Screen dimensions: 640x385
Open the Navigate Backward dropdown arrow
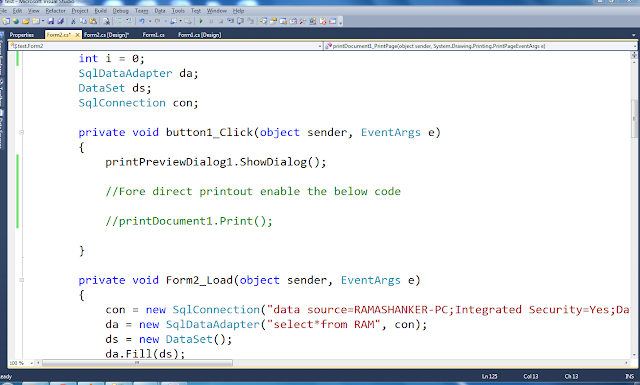(180, 21)
